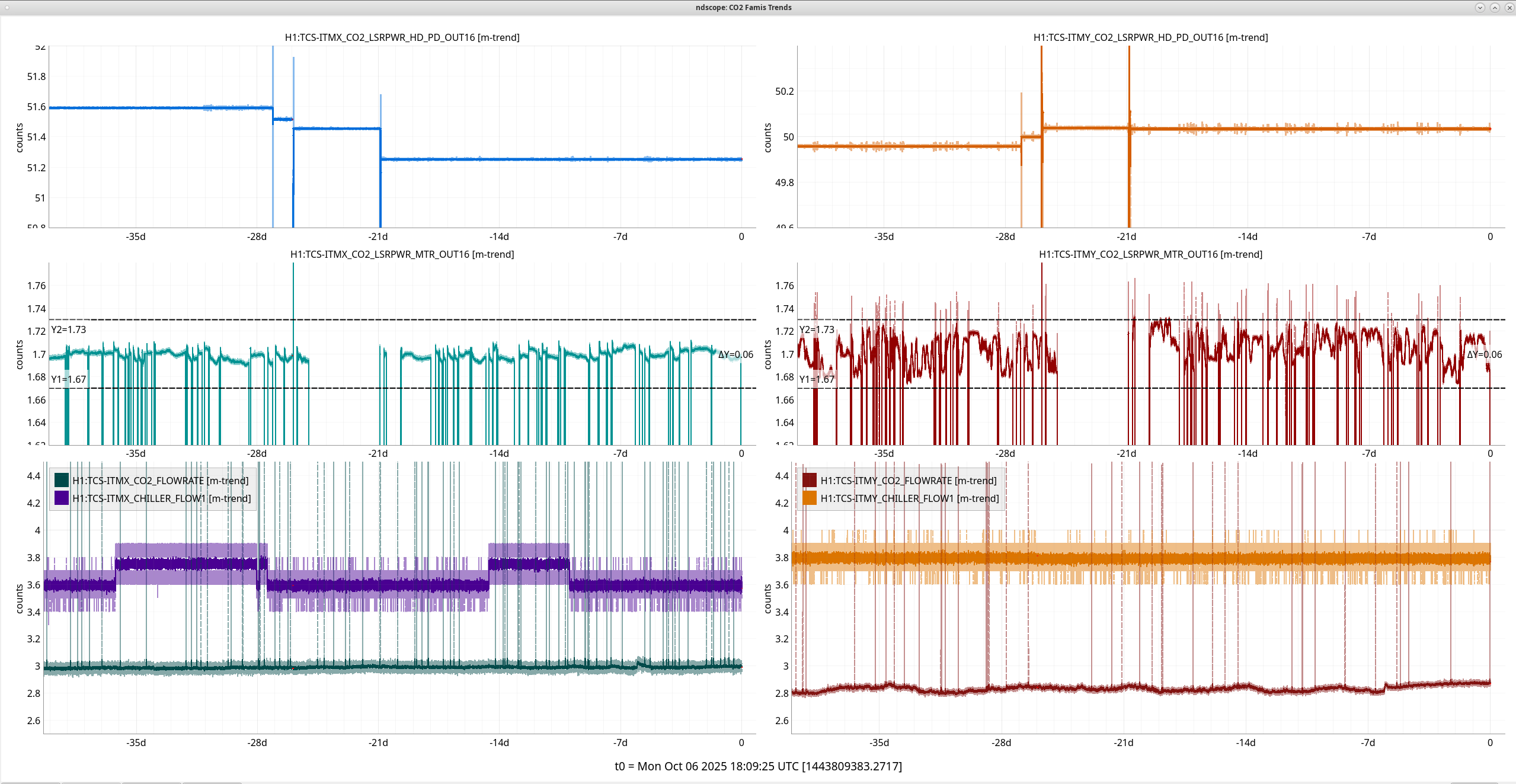Close the ndscope CO2 Famis Trends window
This screenshot has width=1516, height=784.
(1509, 8)
